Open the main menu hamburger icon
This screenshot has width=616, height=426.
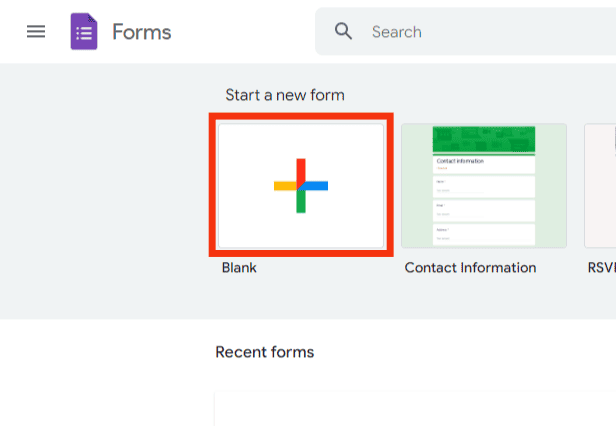coord(36,31)
